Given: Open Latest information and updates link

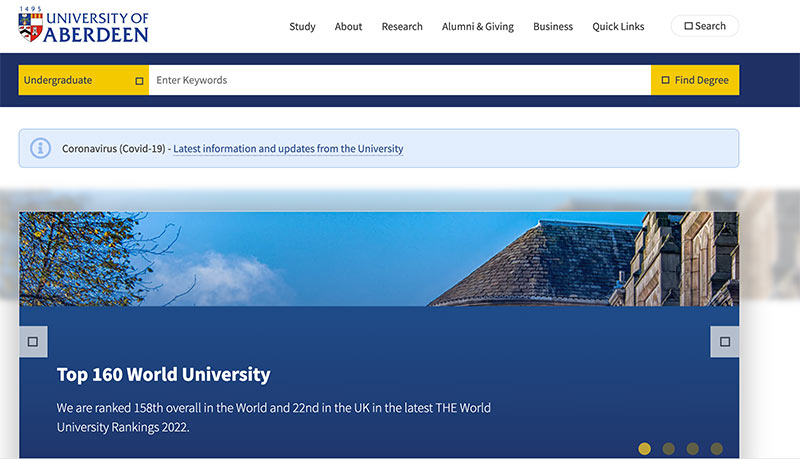Looking at the screenshot, I should point(288,149).
